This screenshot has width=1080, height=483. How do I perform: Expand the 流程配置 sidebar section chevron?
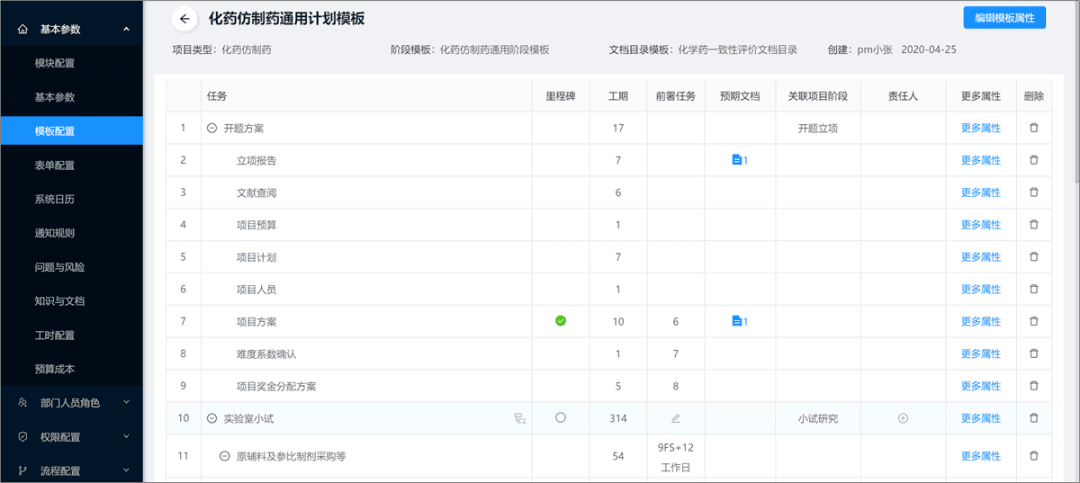(x=126, y=471)
